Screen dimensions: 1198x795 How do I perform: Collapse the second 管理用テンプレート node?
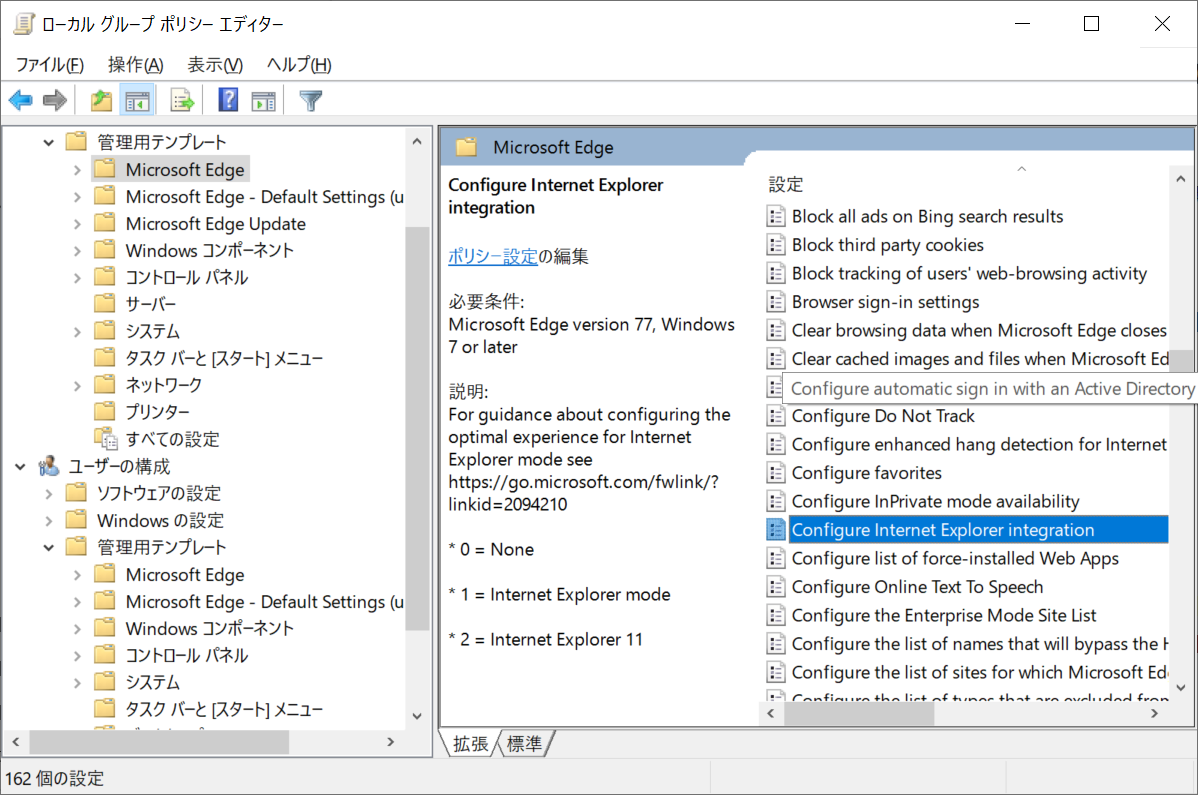pos(49,548)
